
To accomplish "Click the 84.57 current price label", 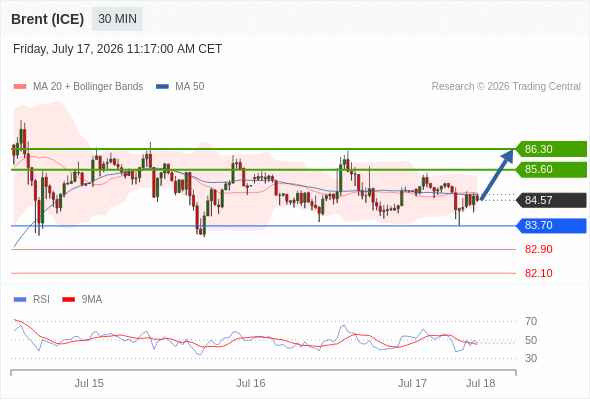I will tap(551, 200).
